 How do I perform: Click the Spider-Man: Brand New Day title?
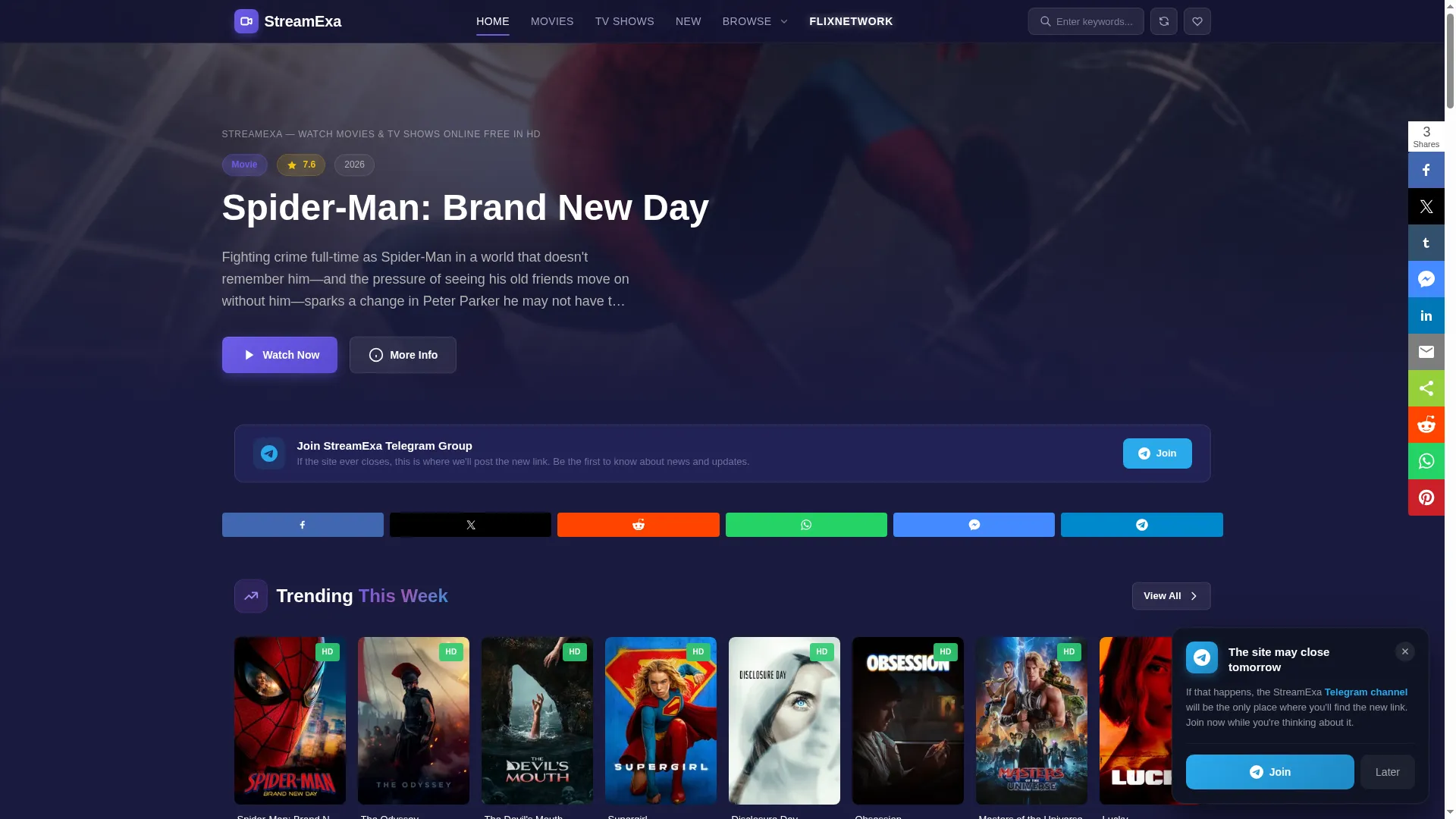pos(466,207)
